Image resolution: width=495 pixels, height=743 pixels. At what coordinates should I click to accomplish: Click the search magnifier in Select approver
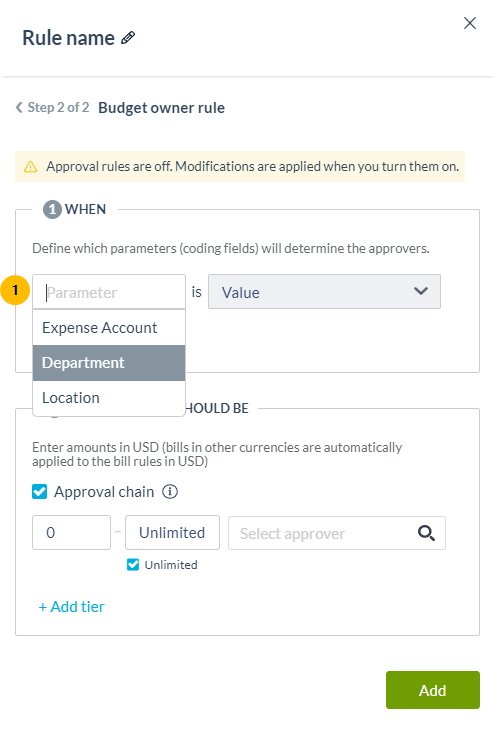(x=426, y=533)
